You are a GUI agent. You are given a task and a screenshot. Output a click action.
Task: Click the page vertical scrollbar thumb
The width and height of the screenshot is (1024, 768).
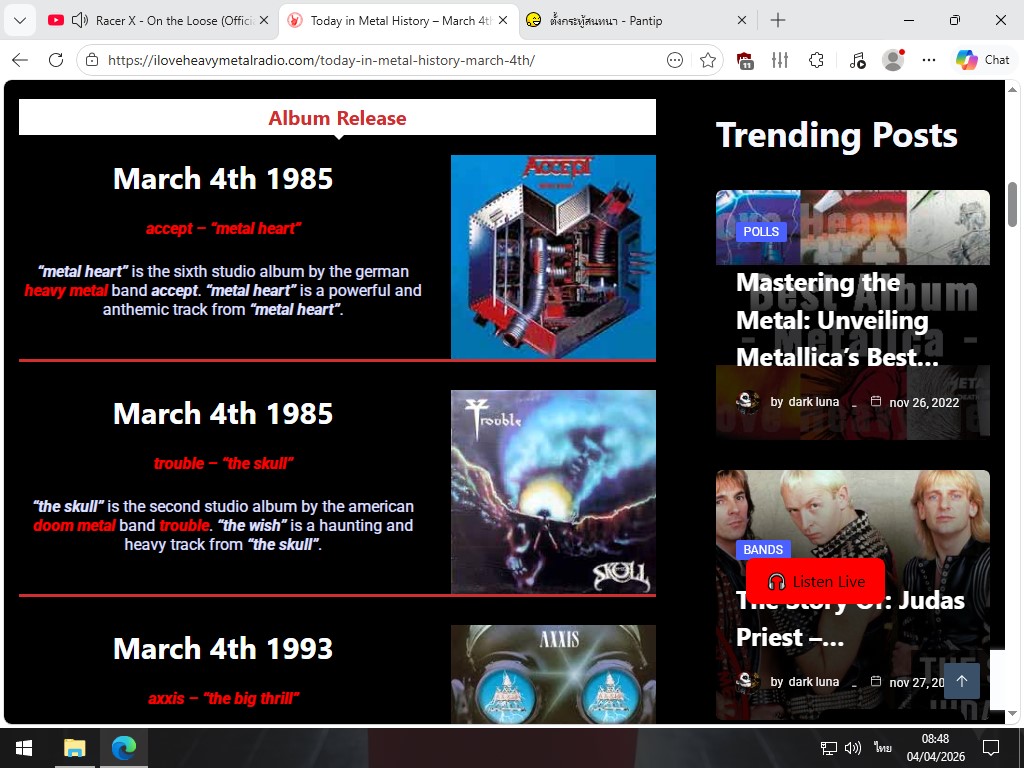(x=1012, y=204)
